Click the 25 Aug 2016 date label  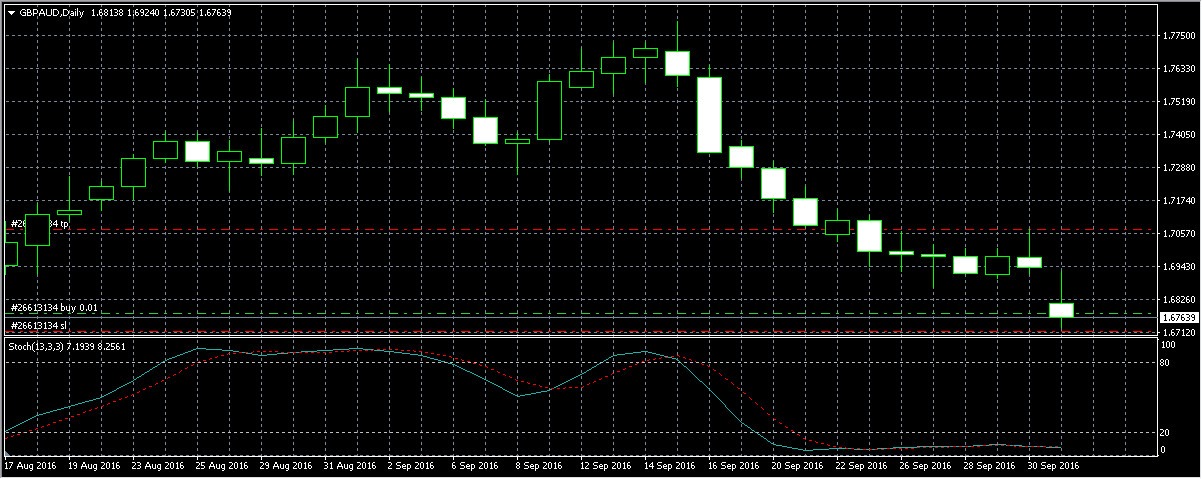(x=224, y=466)
